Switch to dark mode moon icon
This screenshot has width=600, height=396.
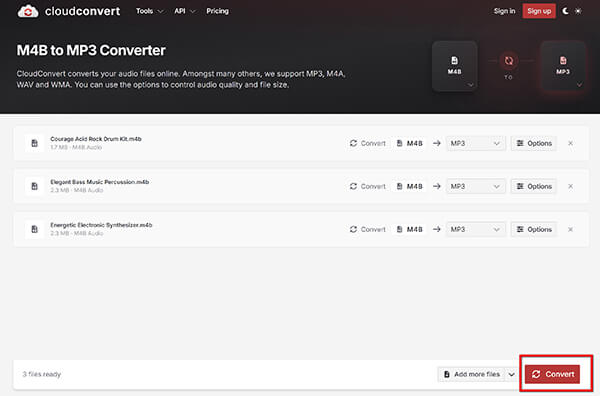click(x=565, y=11)
